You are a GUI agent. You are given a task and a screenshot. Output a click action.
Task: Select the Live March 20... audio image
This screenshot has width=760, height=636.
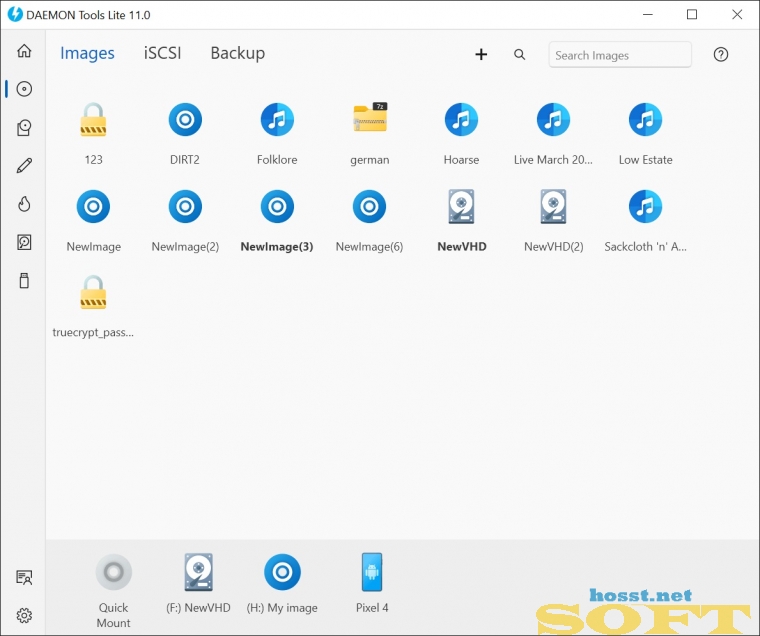click(x=553, y=119)
